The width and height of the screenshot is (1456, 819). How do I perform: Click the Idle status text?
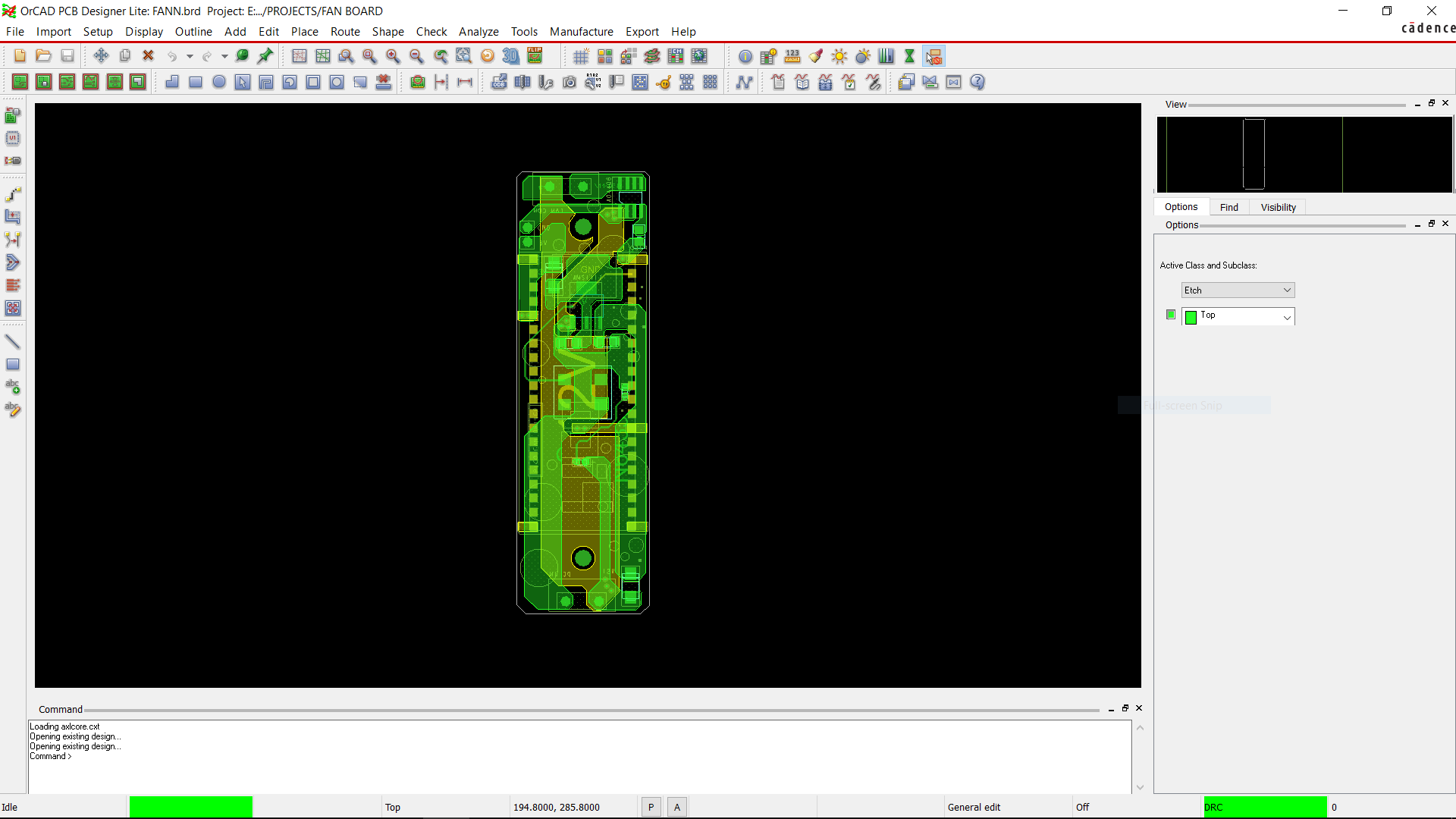pos(10,807)
